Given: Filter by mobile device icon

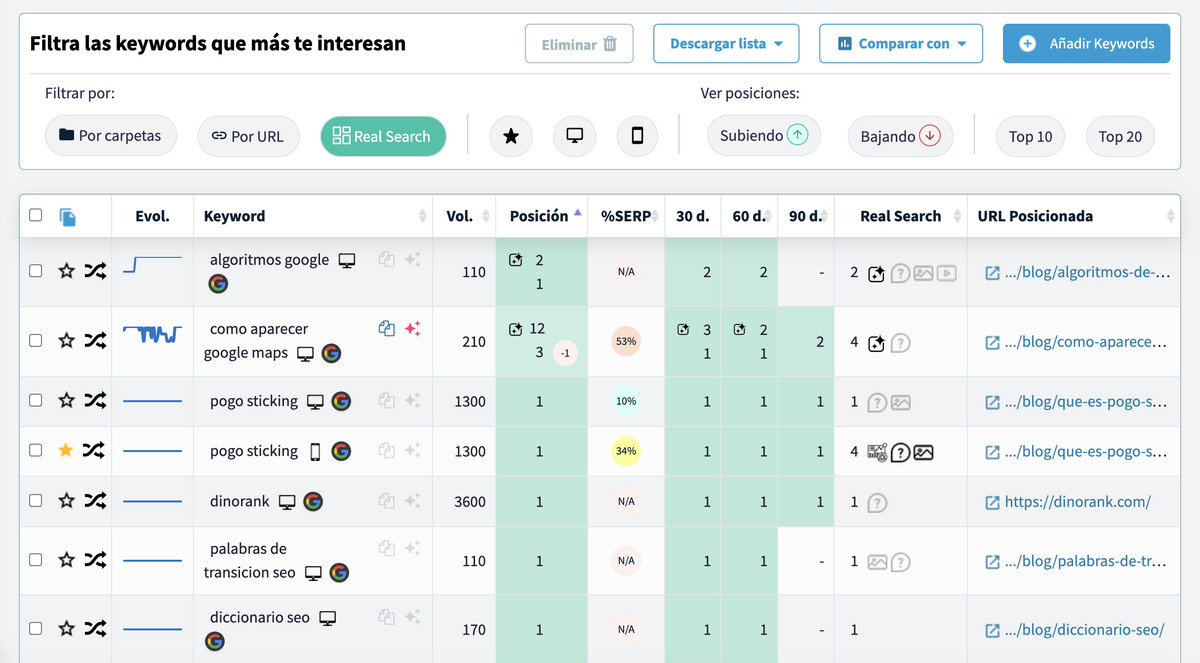Looking at the screenshot, I should tap(637, 136).
